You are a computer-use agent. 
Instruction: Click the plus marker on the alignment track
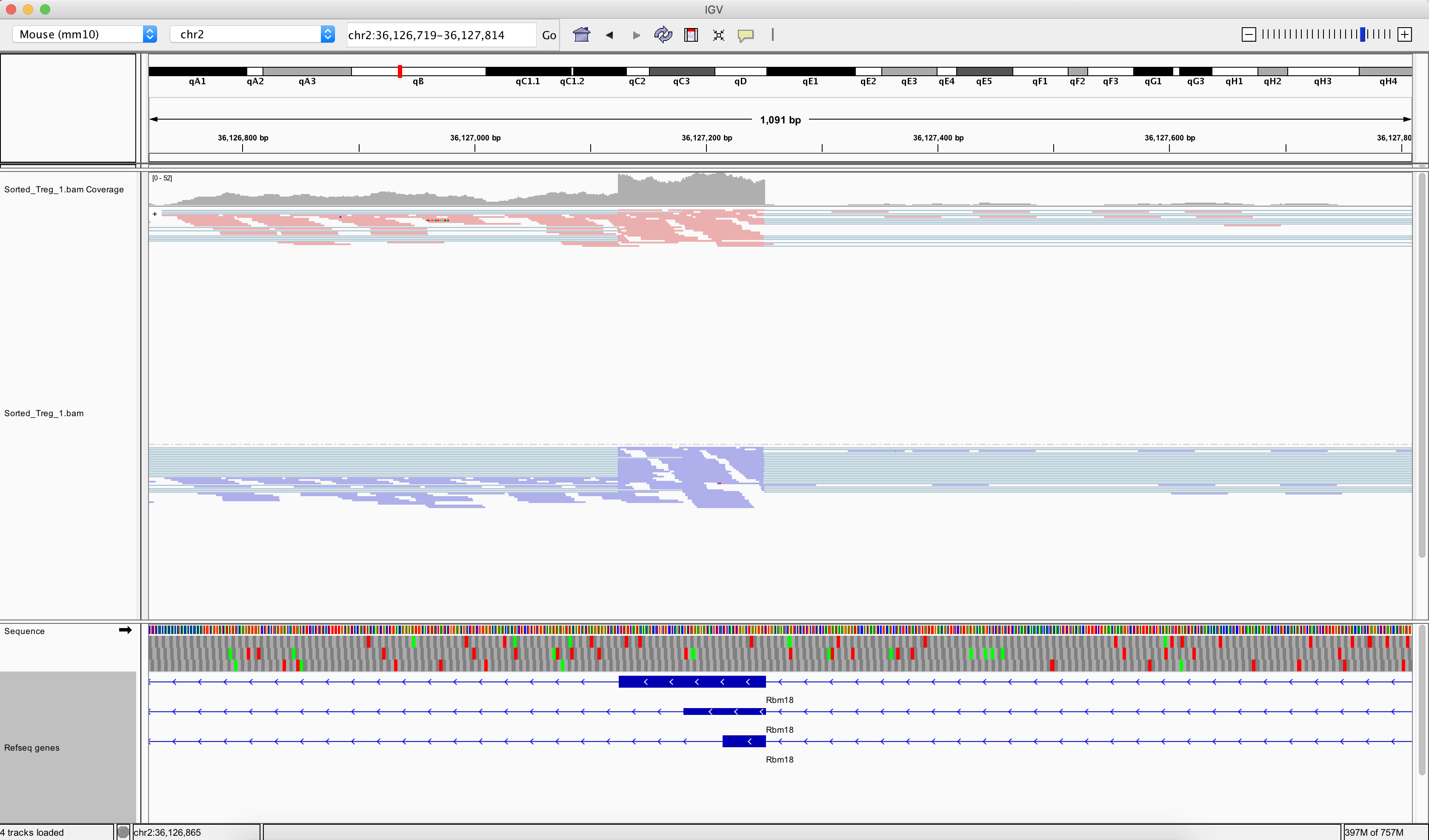click(x=155, y=214)
